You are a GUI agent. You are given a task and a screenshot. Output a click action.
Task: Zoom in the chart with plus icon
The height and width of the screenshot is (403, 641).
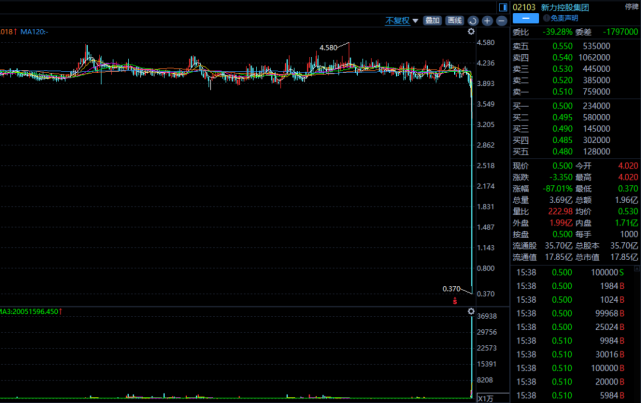point(487,21)
